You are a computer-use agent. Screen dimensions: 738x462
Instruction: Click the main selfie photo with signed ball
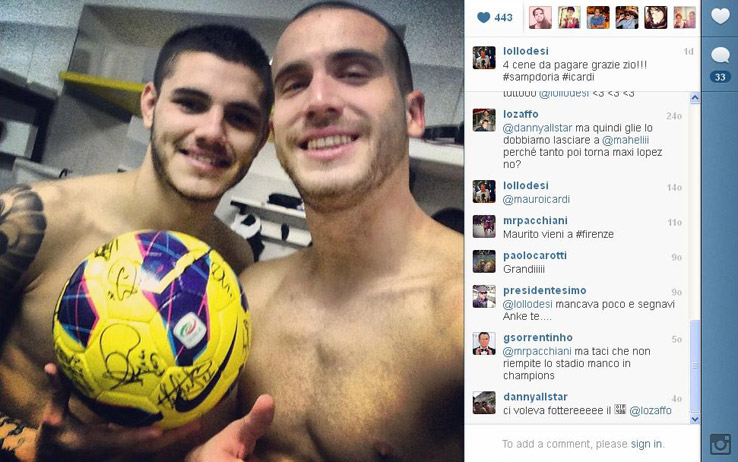coord(232,231)
